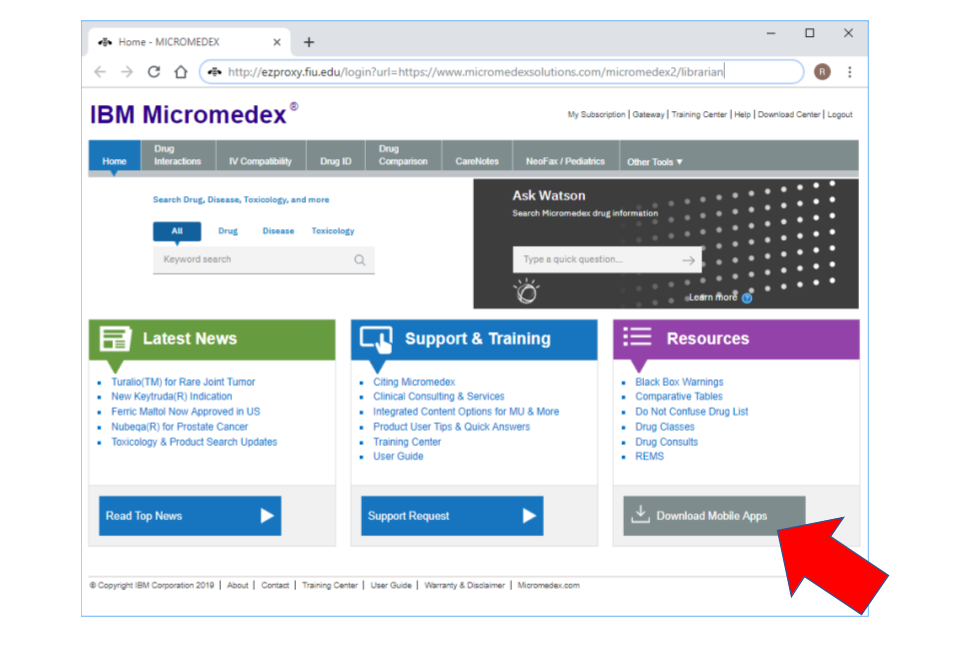Expand the Other Tools dropdown
The image size is (958, 645).
coord(654,162)
